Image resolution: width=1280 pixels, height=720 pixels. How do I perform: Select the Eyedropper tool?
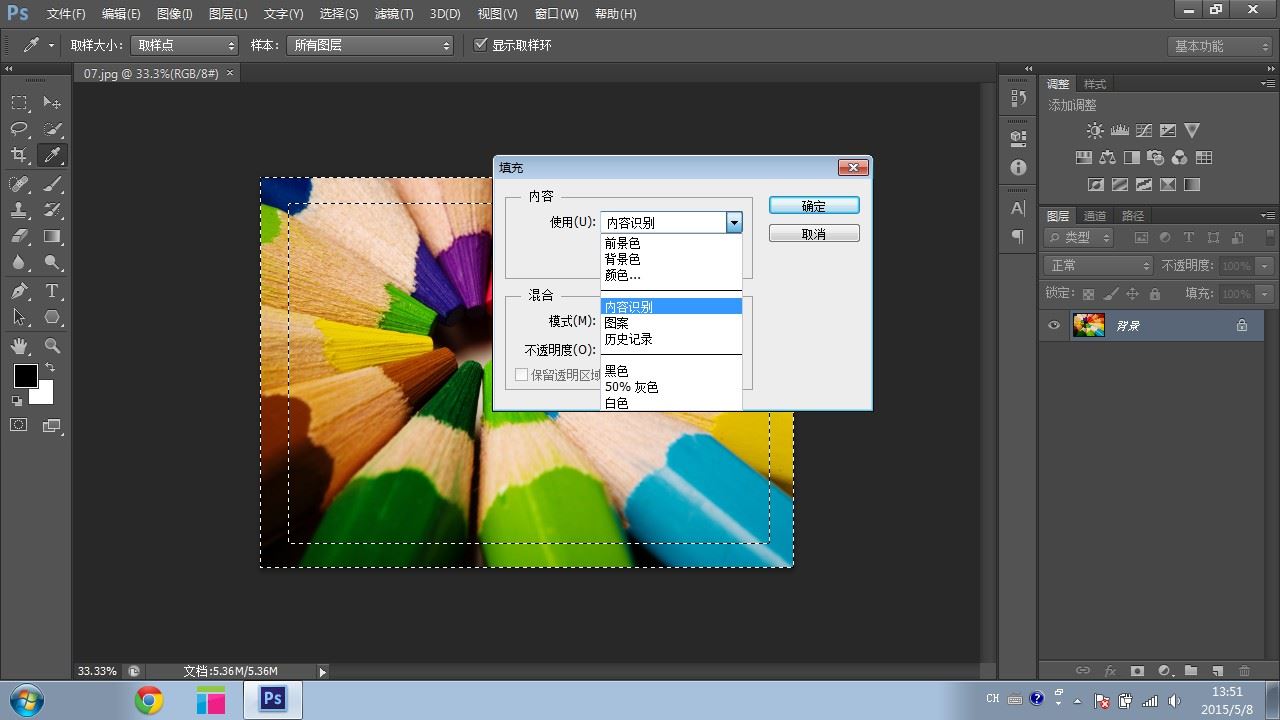coord(52,155)
